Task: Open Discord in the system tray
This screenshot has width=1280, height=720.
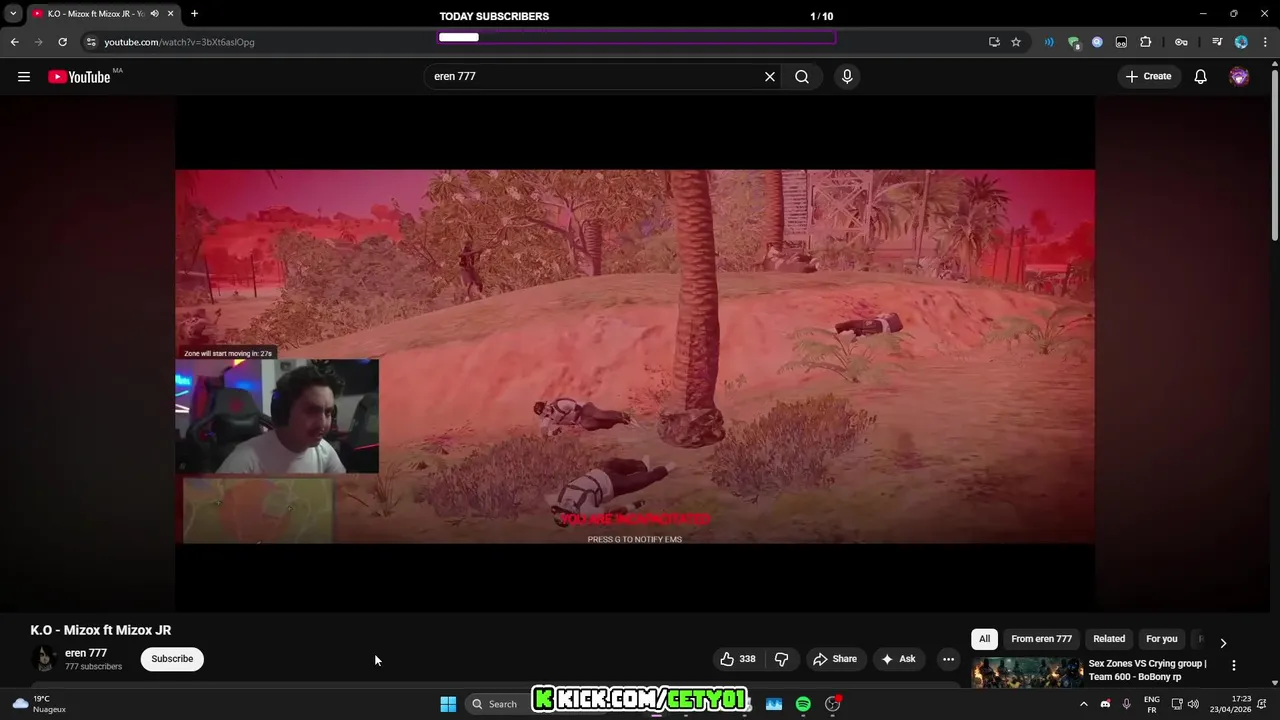Action: (x=1105, y=704)
